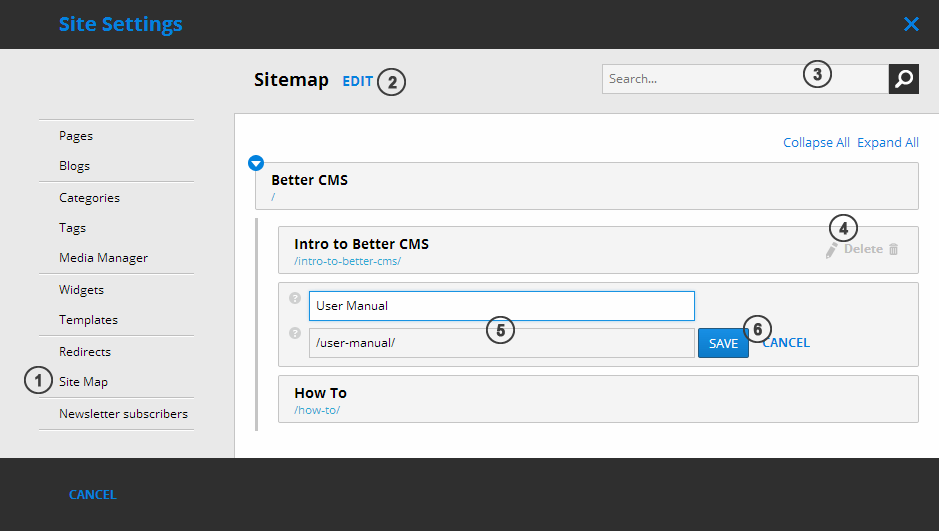Select the Intro to Better CMS node
Image resolution: width=939 pixels, height=531 pixels.
598,250
